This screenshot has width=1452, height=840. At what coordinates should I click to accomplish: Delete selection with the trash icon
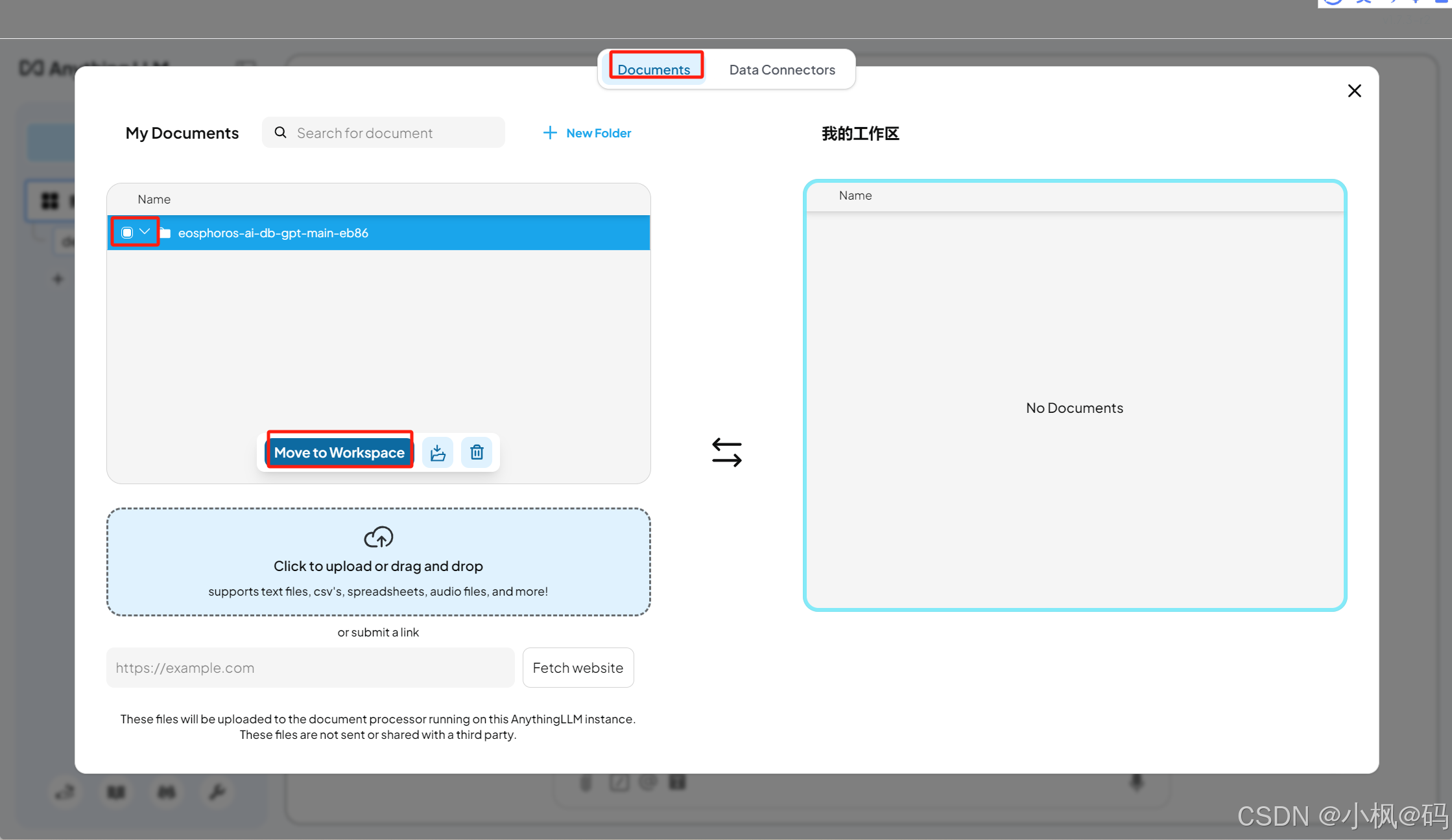tap(477, 452)
